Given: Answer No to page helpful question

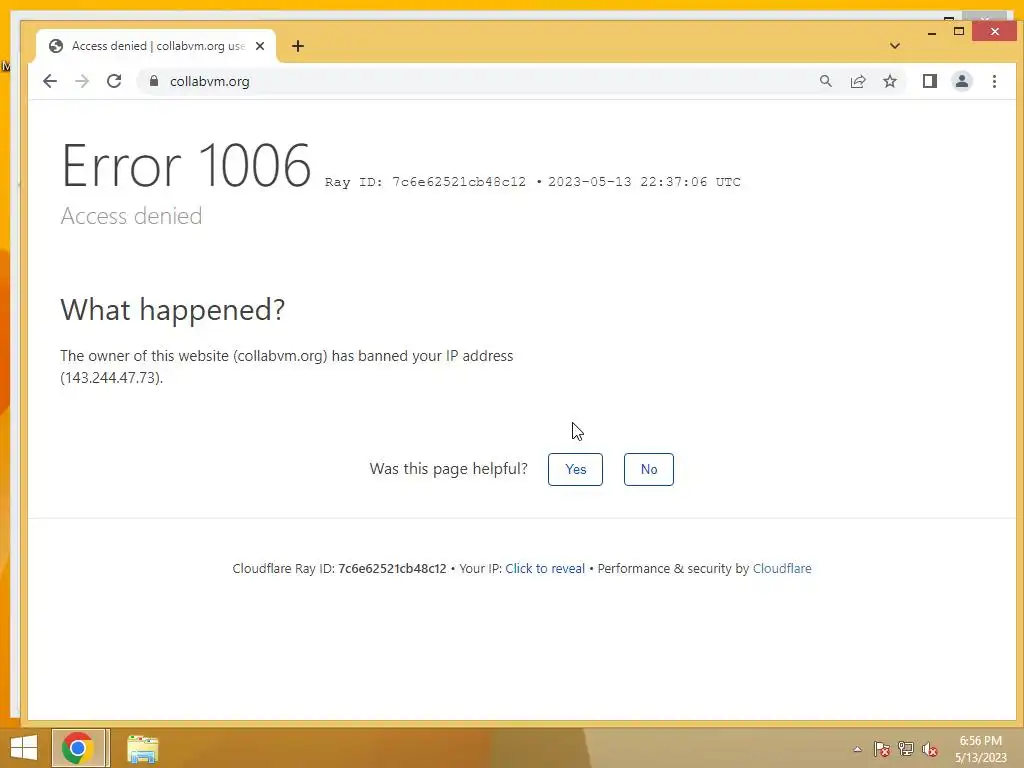Looking at the screenshot, I should [648, 469].
